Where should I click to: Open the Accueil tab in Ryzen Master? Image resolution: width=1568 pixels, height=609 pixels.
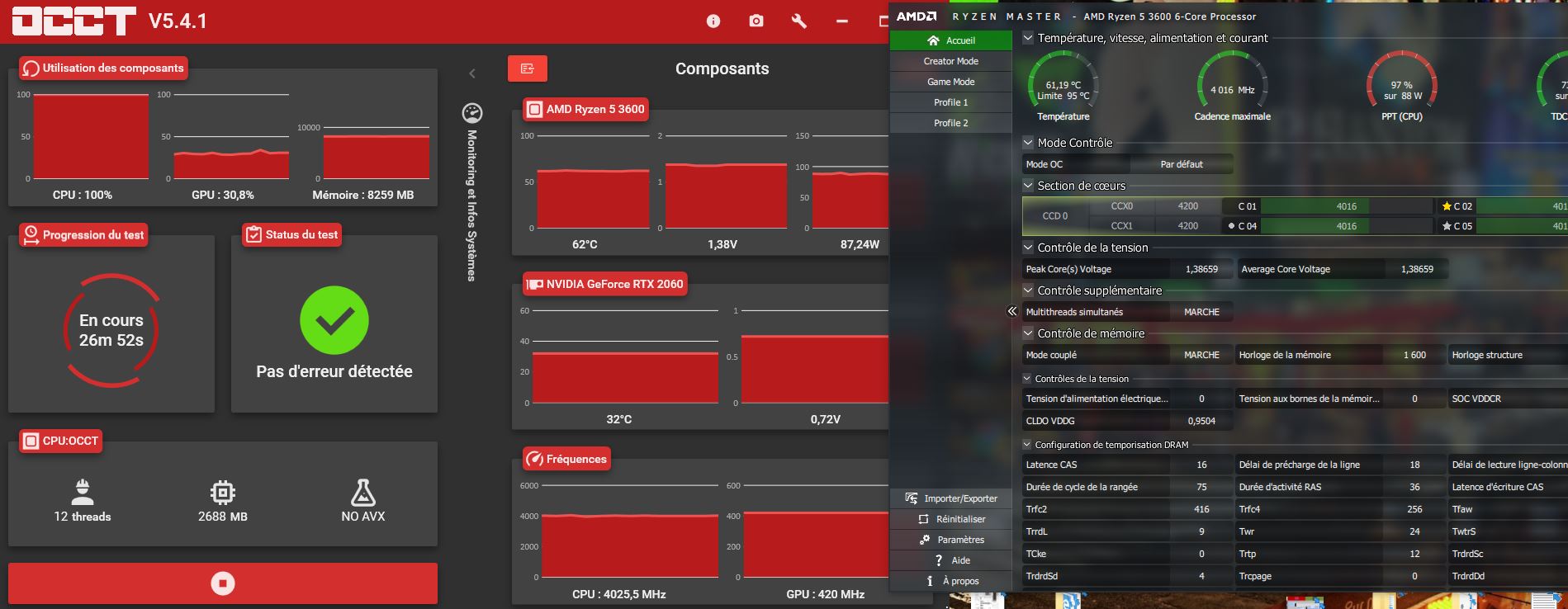951,40
